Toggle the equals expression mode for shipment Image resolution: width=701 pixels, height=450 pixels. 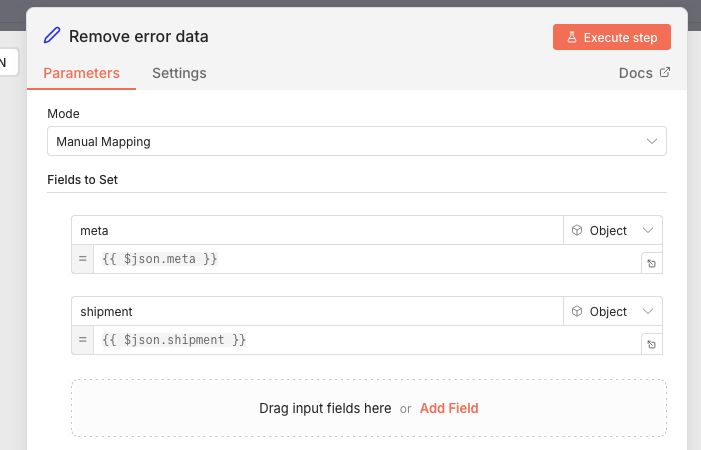(82, 340)
